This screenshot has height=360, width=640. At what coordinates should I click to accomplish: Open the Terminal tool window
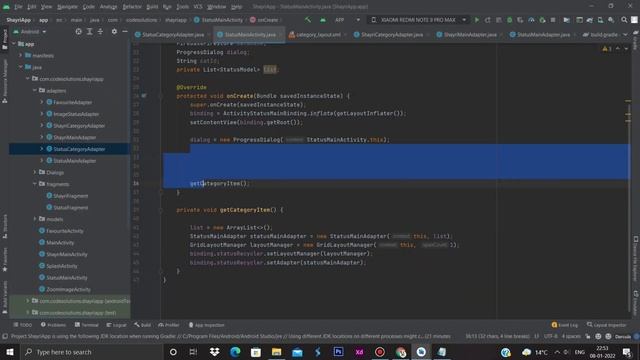[87, 325]
